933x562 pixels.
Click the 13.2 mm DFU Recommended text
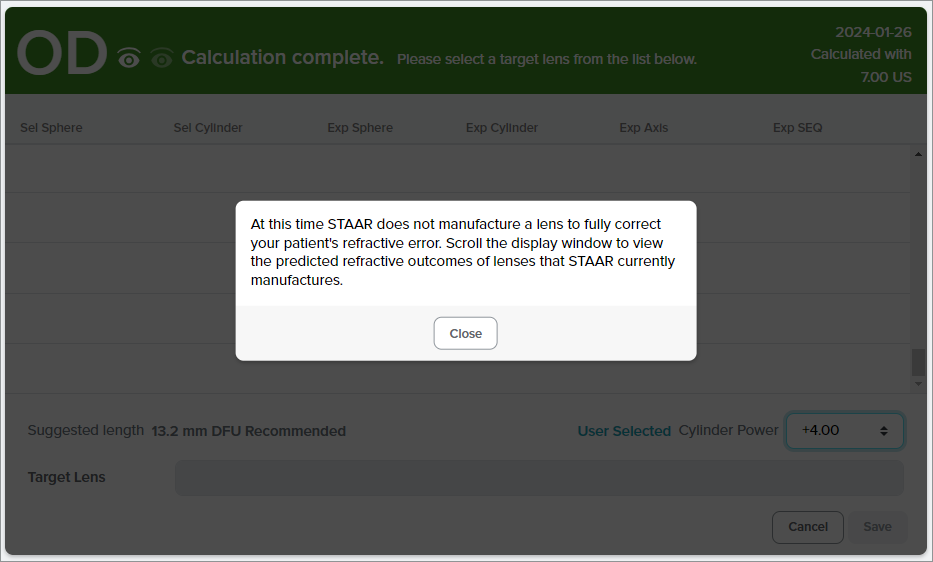249,432
